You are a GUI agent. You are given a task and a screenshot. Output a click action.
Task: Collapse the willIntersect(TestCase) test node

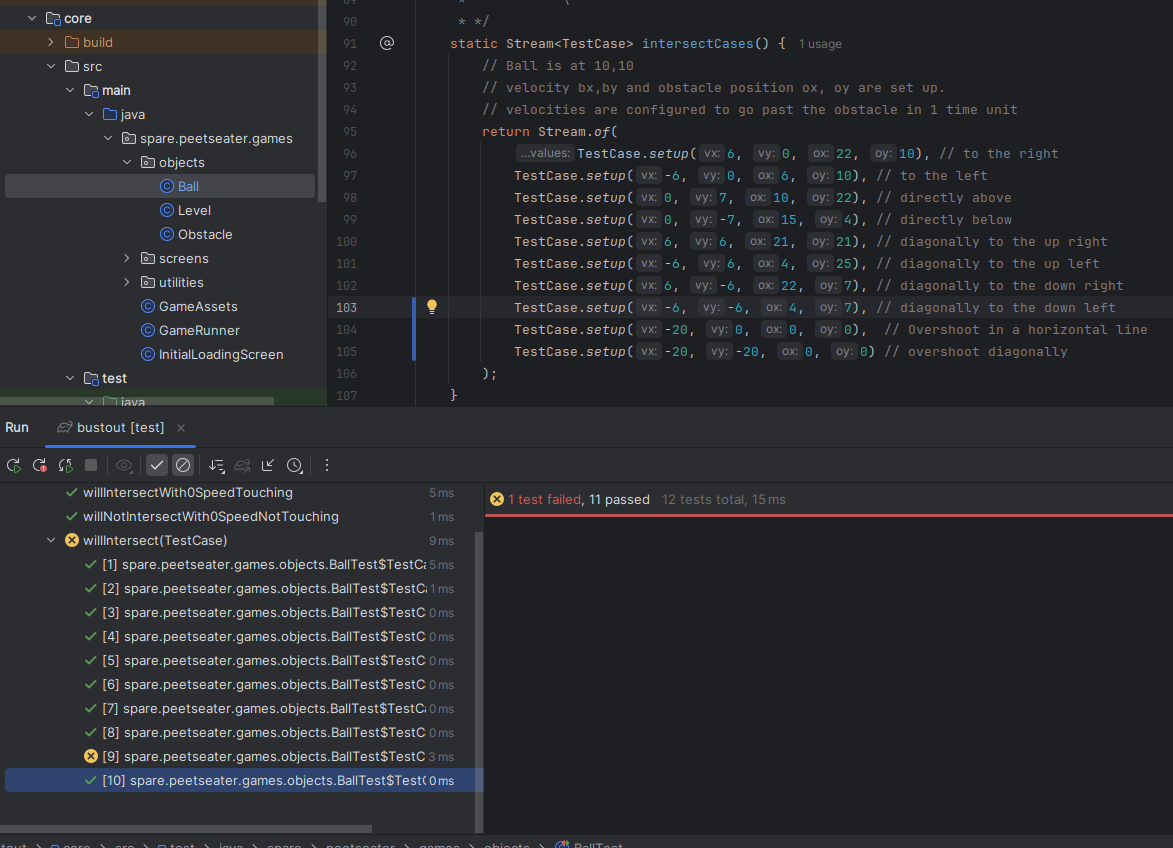point(52,541)
